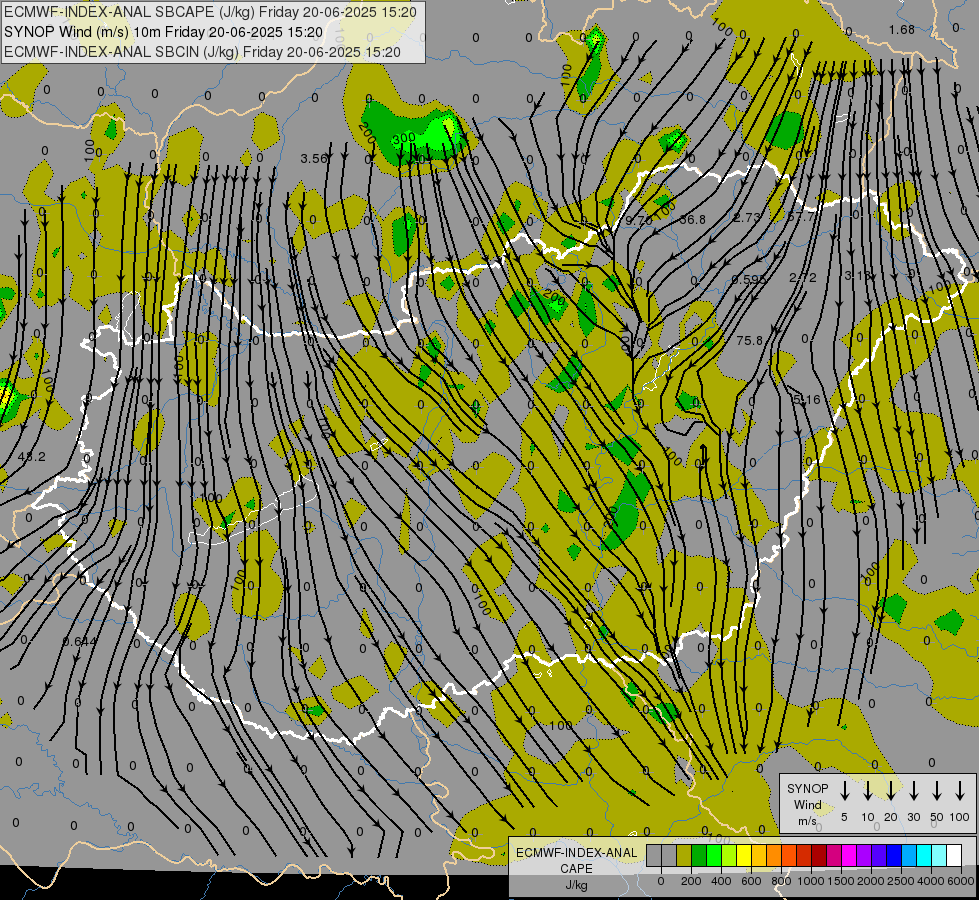Click the 30 m/s wind arrow in legend
Screen dimensions: 979x900
(913, 791)
